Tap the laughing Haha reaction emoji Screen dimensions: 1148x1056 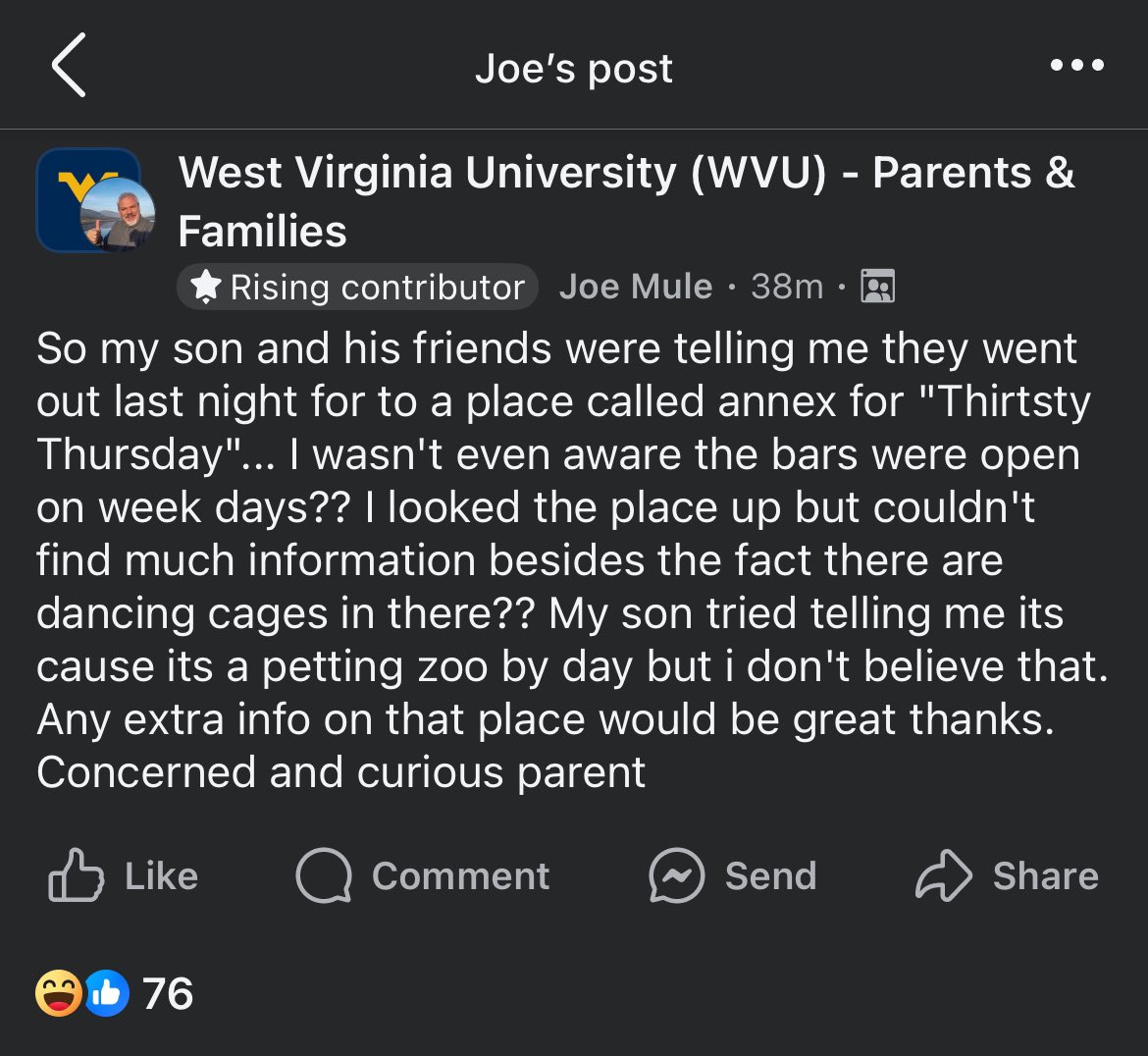pyautogui.click(x=59, y=993)
